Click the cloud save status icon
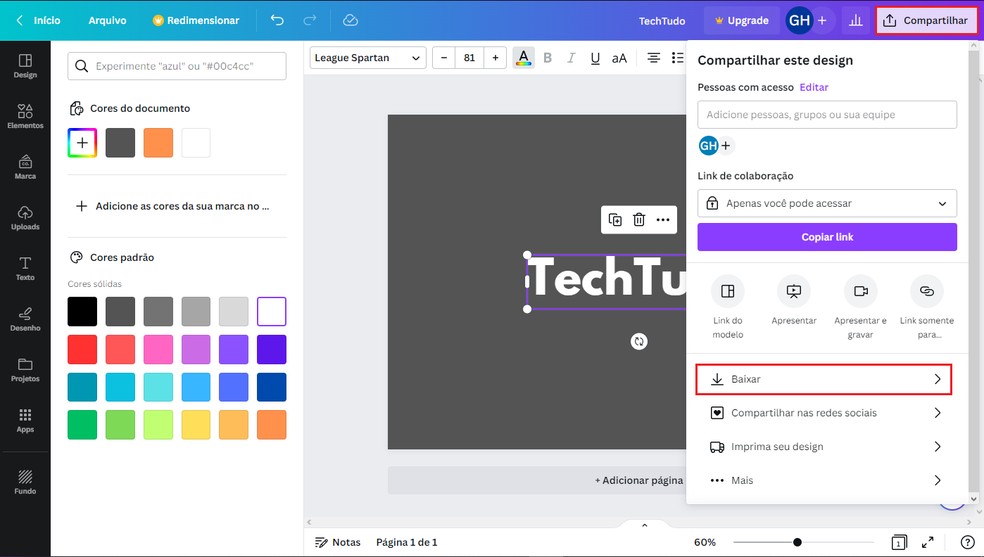The height and width of the screenshot is (557, 984). pos(350,20)
